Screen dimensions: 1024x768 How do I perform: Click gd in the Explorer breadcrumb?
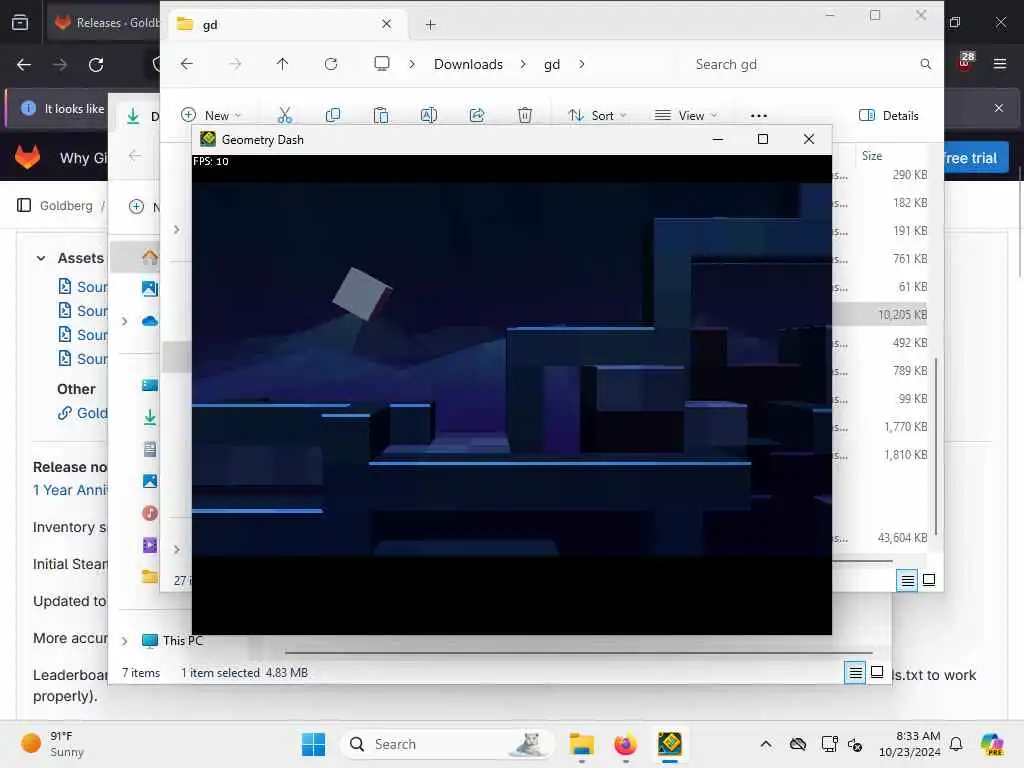point(552,64)
